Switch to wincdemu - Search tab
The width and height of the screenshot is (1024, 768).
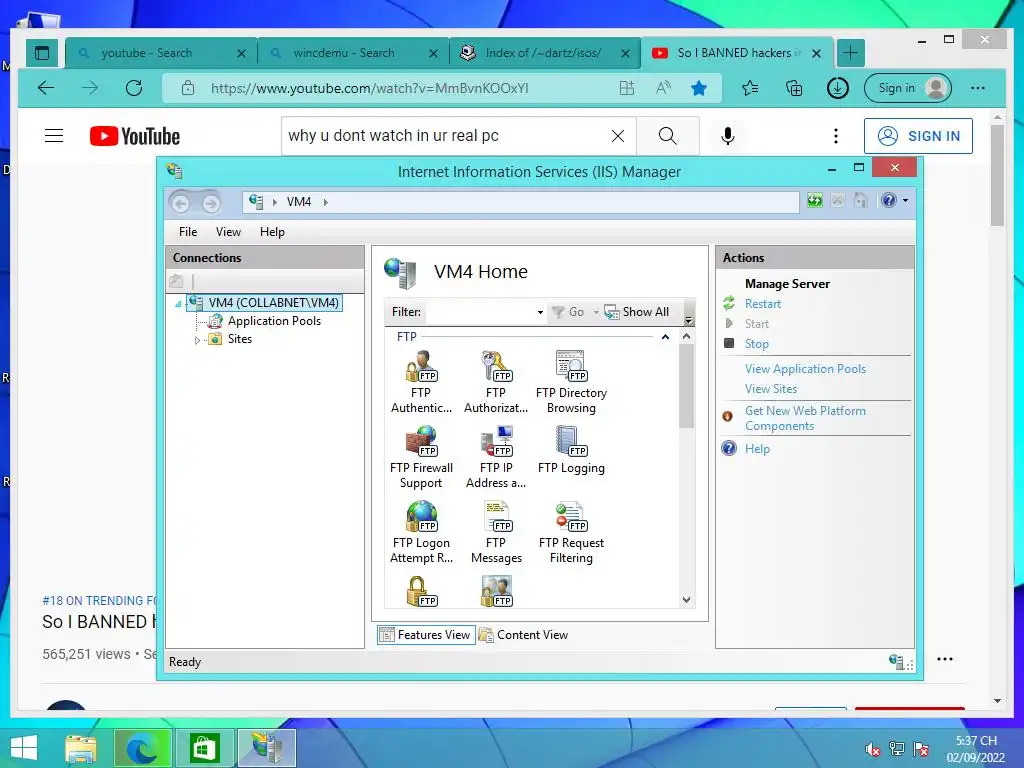tap(353, 53)
